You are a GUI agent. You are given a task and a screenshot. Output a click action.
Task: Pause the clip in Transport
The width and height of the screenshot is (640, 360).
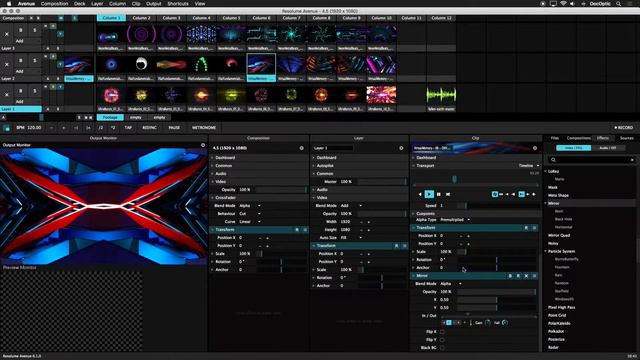pos(439,194)
